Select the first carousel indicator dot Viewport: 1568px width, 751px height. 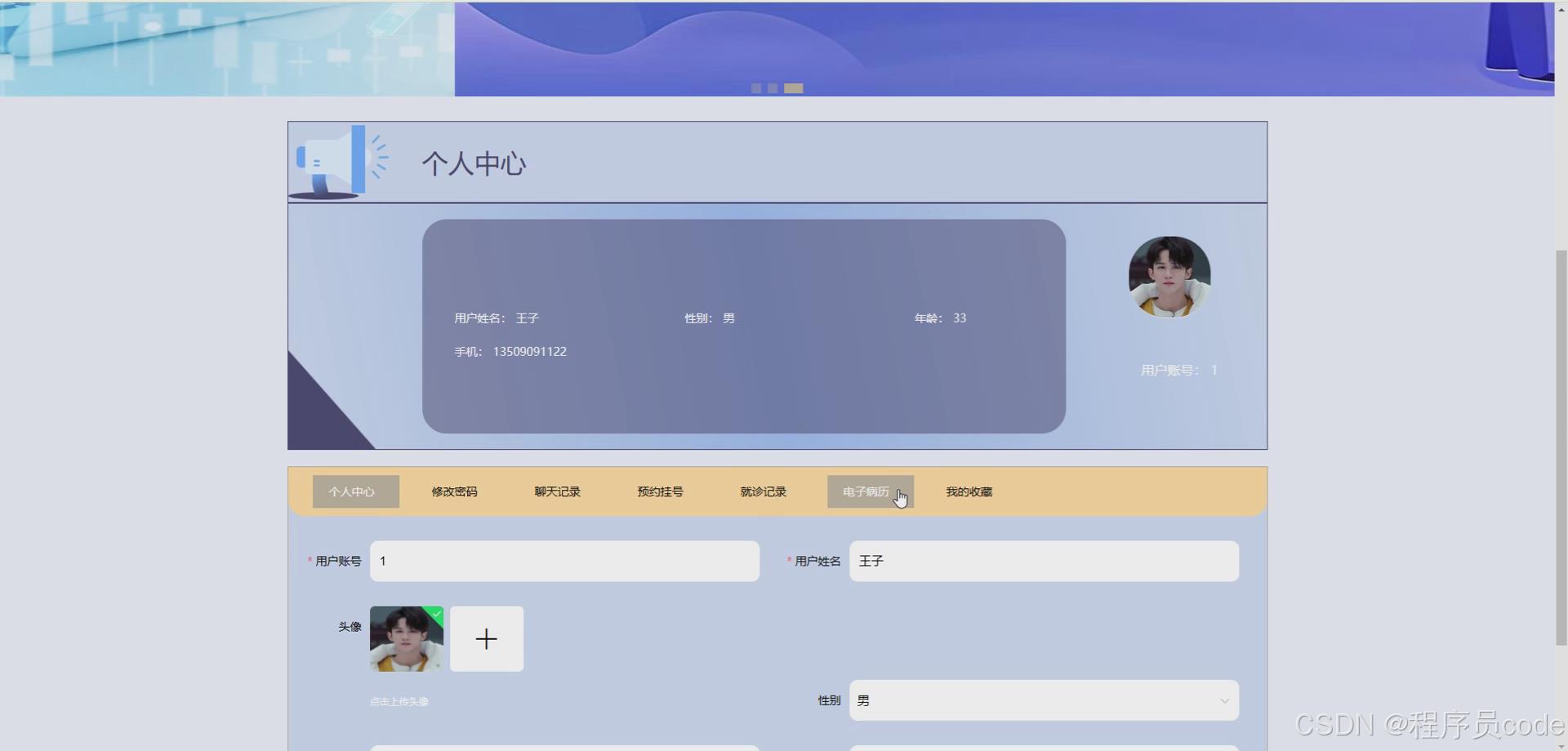pyautogui.click(x=756, y=87)
